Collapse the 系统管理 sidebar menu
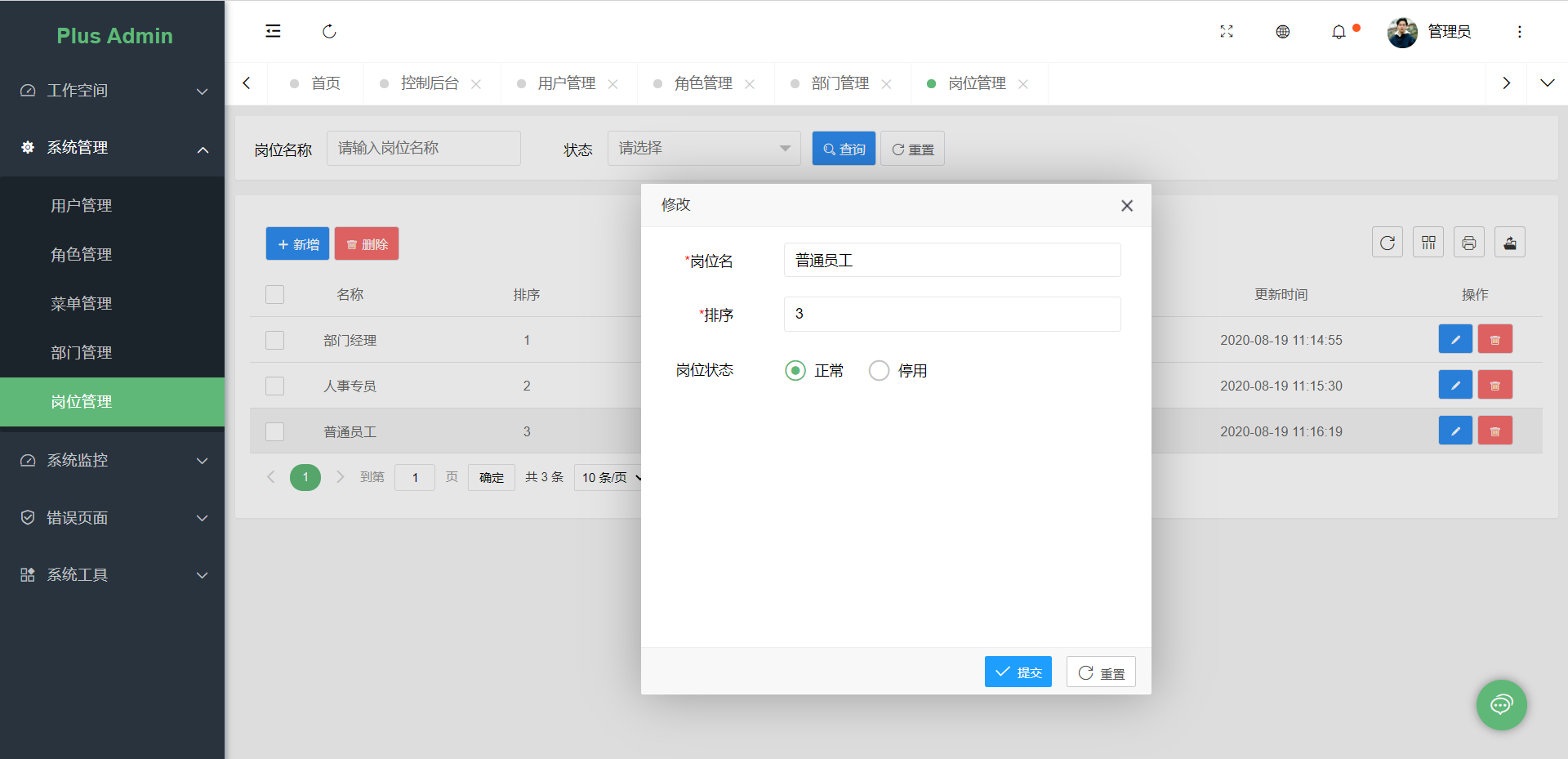Image resolution: width=1568 pixels, height=759 pixels. click(x=112, y=148)
